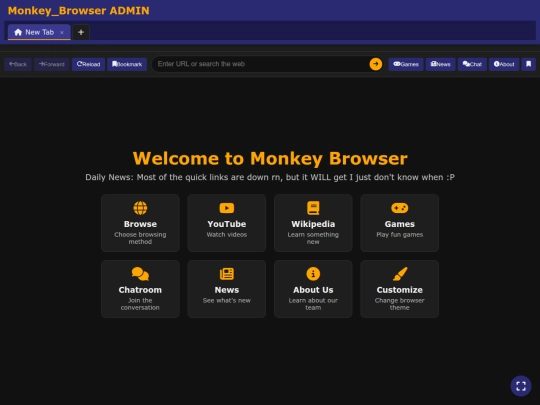Open Chat from the toolbar
Viewport: 540px width, 405px height.
coord(472,64)
